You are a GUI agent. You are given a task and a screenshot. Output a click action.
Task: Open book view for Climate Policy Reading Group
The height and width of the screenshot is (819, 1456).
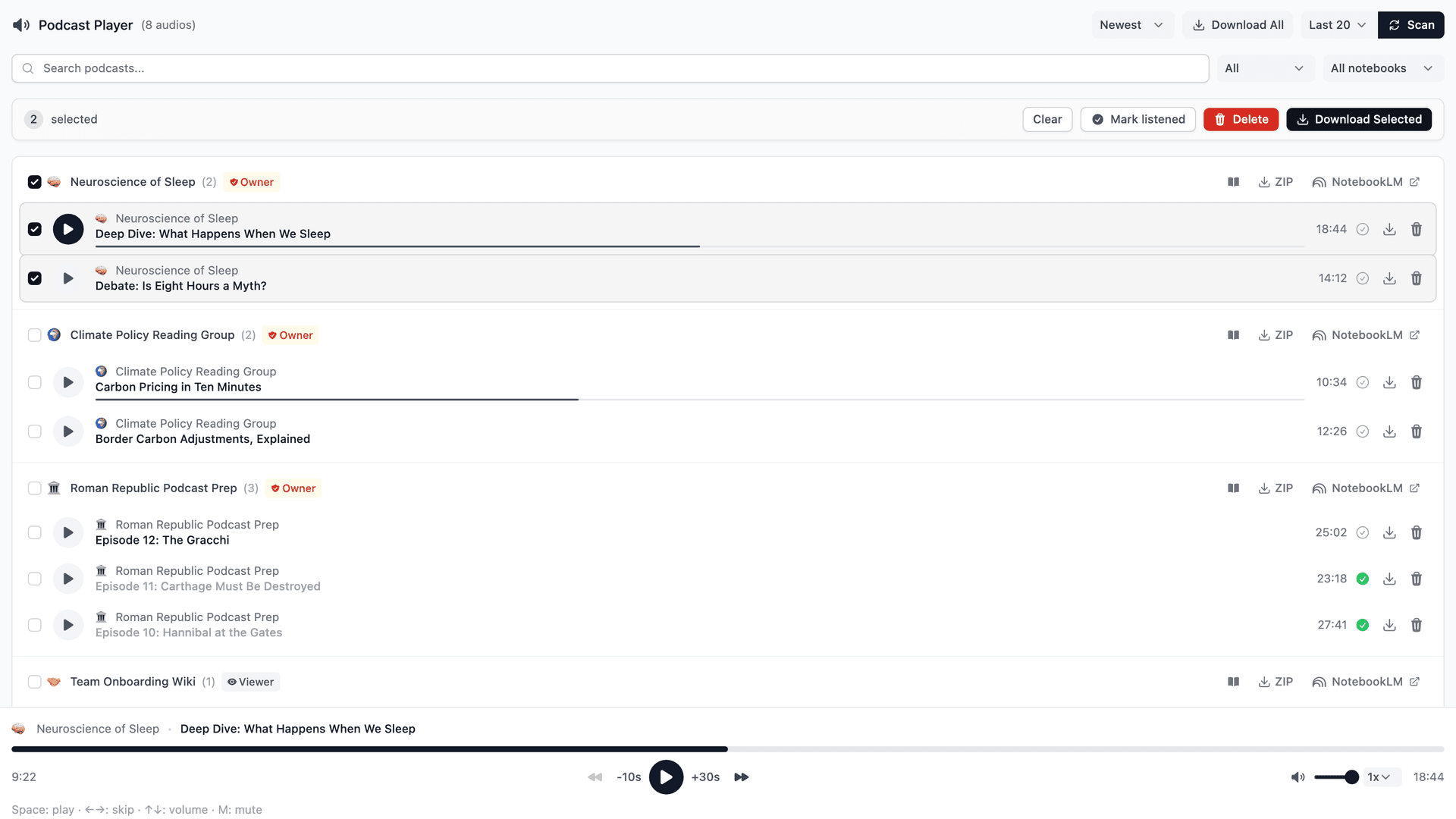coord(1234,335)
